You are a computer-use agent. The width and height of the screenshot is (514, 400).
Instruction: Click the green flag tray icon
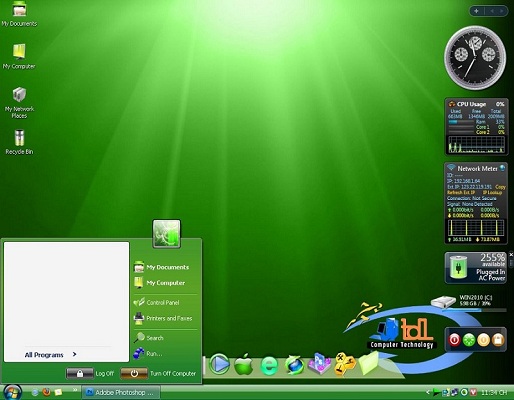coord(436,392)
